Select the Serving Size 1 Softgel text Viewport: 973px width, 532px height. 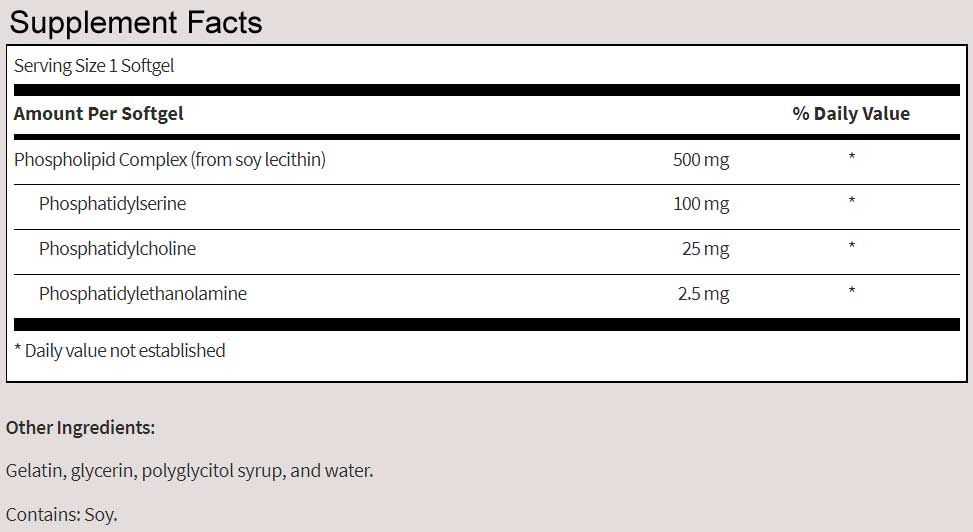94,66
